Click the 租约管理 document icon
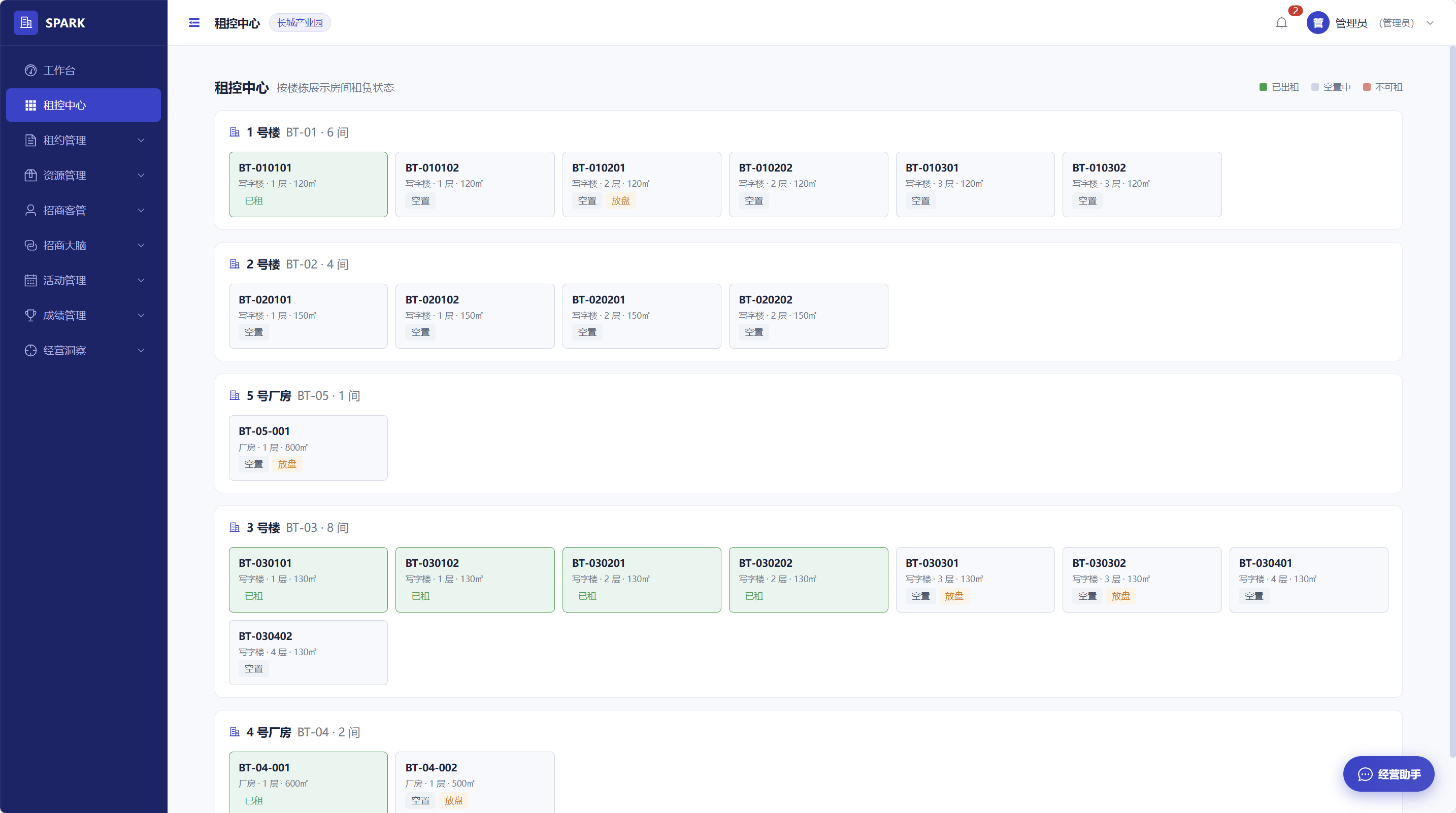1456x813 pixels. (30, 140)
